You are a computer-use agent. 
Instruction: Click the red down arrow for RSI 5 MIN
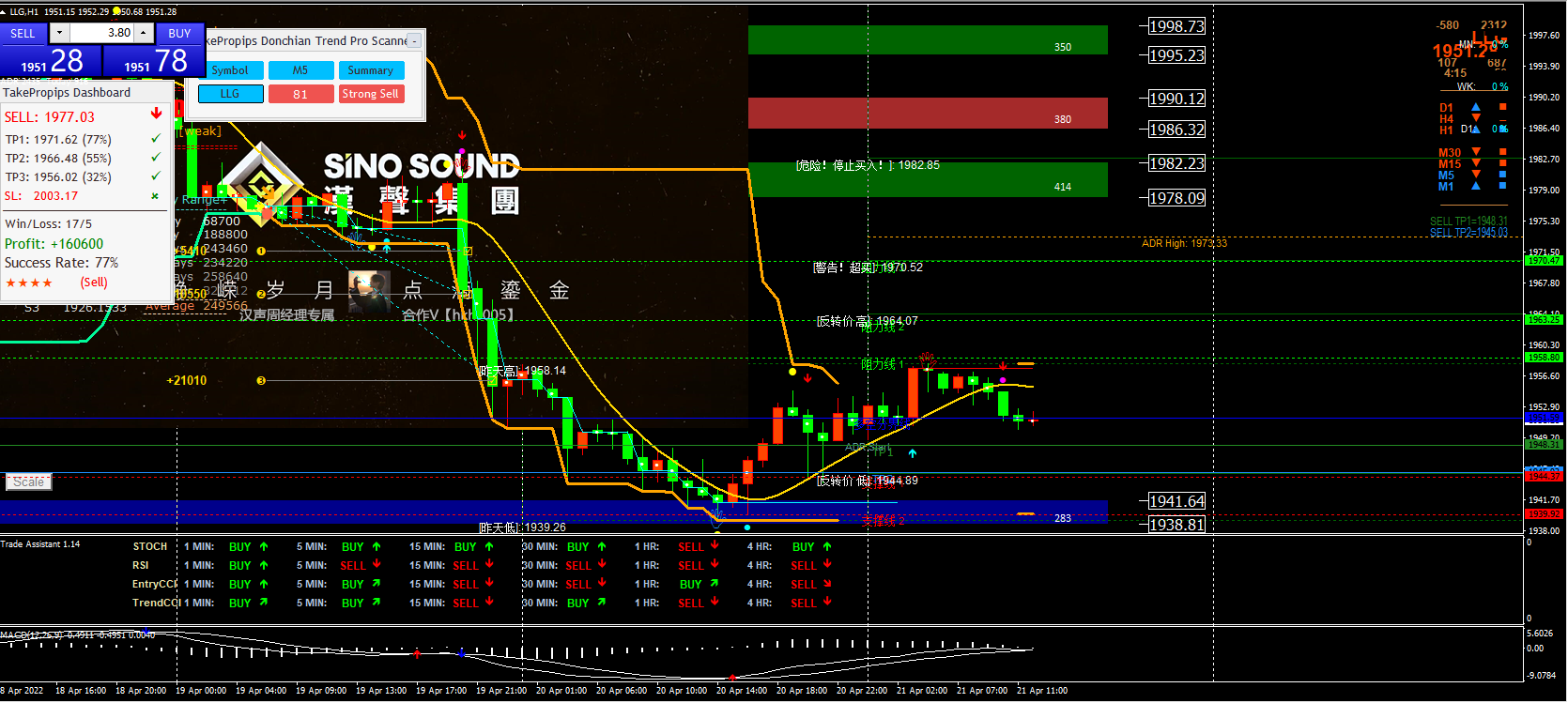pos(377,565)
